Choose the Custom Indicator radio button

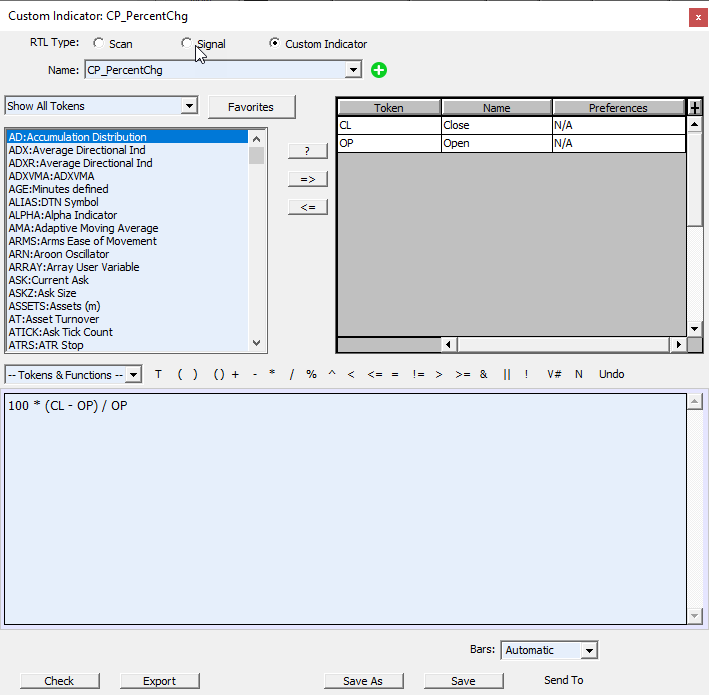click(x=275, y=44)
